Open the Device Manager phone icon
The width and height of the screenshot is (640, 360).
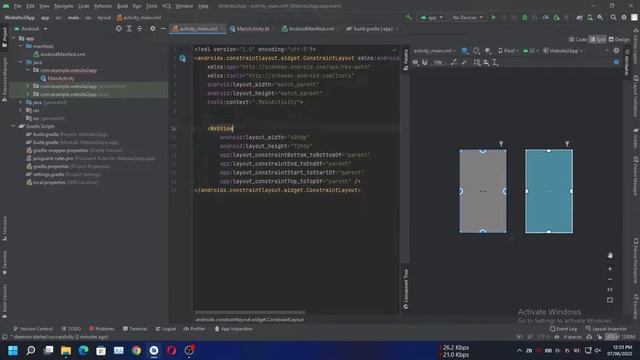(590, 18)
